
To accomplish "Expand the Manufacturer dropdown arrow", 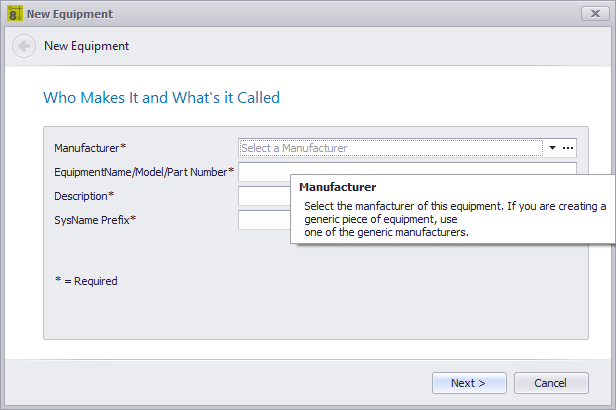I will pos(552,148).
